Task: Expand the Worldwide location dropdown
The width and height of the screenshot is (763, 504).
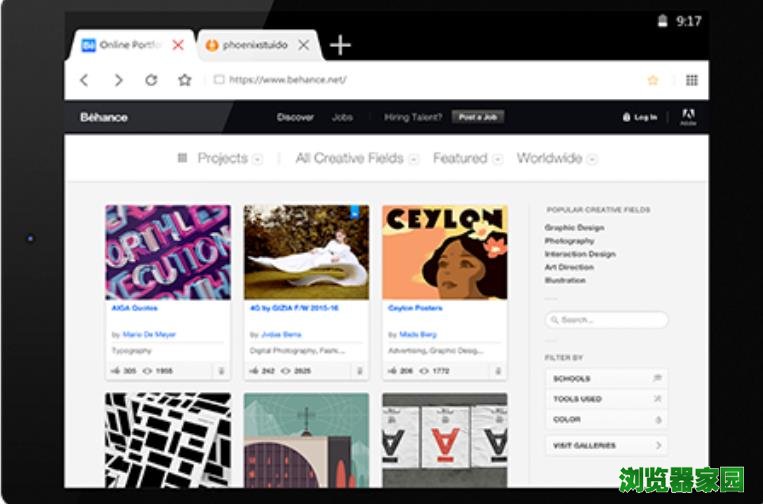Action: 557,158
